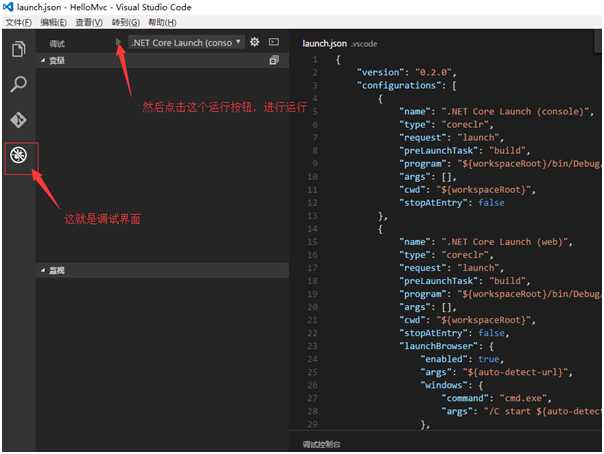Click the "program" key on line 9

pos(425,163)
